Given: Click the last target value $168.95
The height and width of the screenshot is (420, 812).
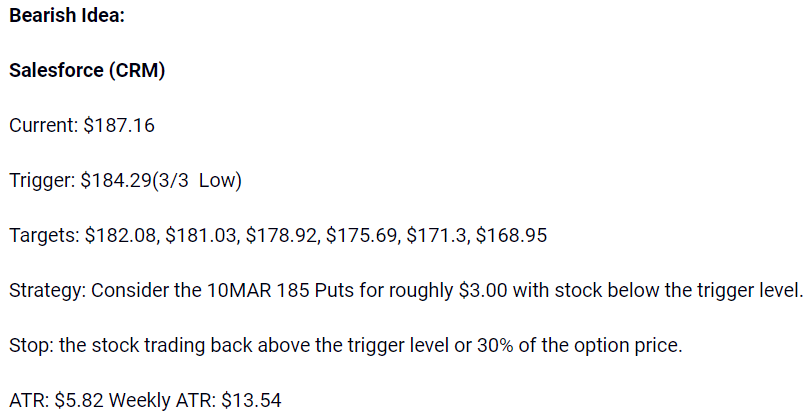Looking at the screenshot, I should (x=511, y=235).
